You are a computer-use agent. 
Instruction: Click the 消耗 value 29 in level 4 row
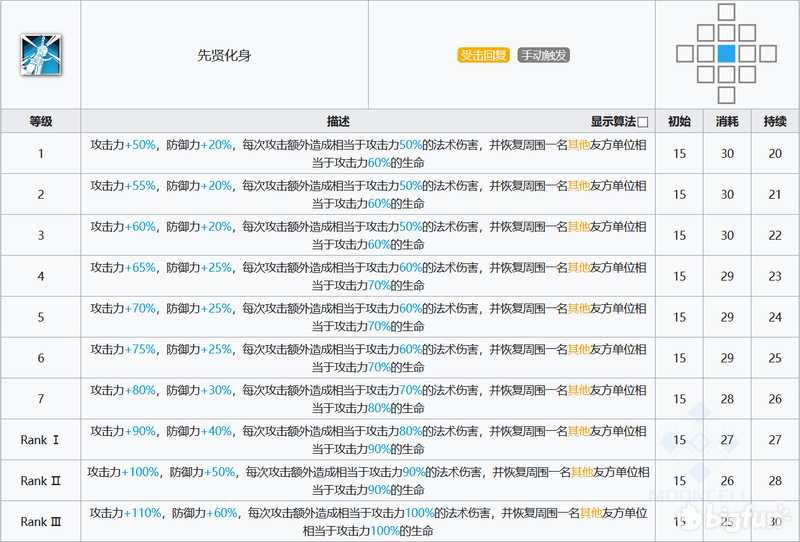tap(727, 276)
